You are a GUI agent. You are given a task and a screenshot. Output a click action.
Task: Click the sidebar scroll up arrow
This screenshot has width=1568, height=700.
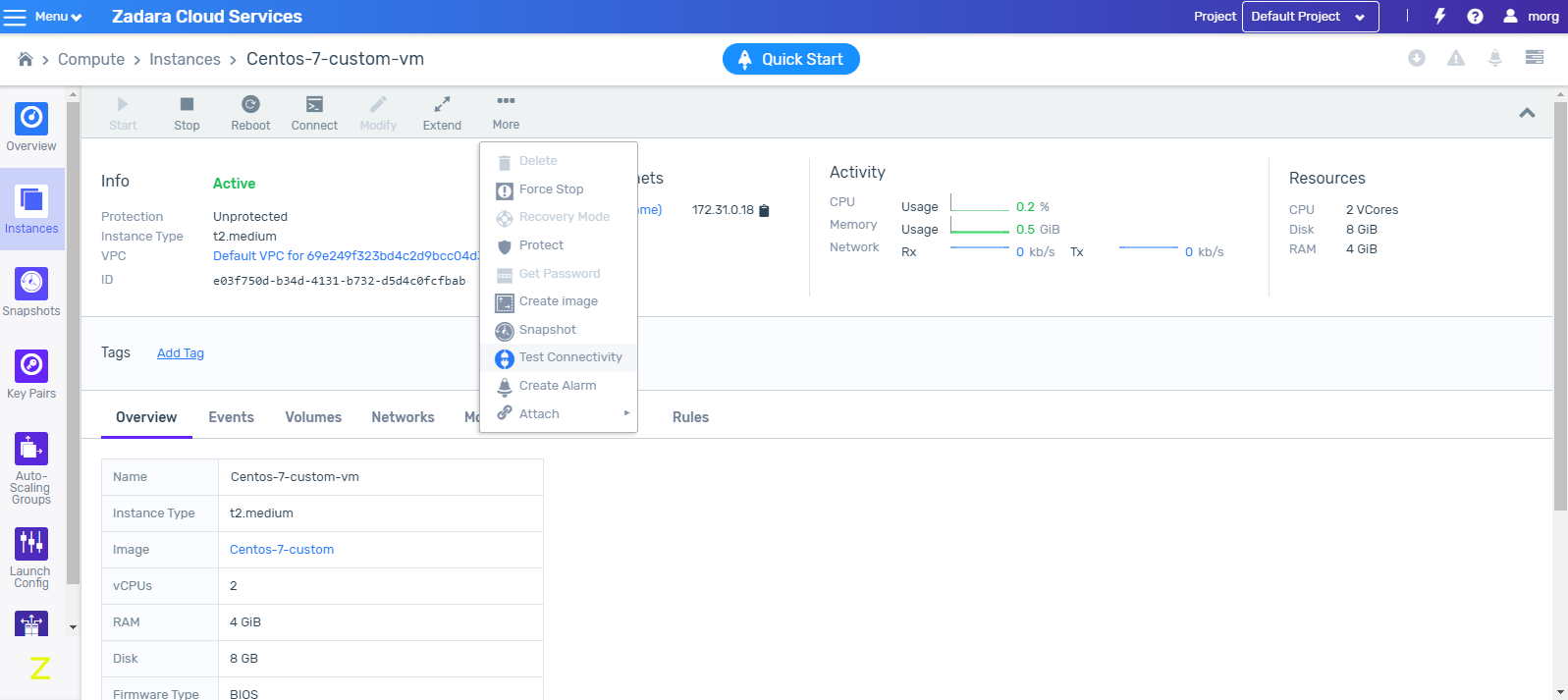(x=73, y=95)
